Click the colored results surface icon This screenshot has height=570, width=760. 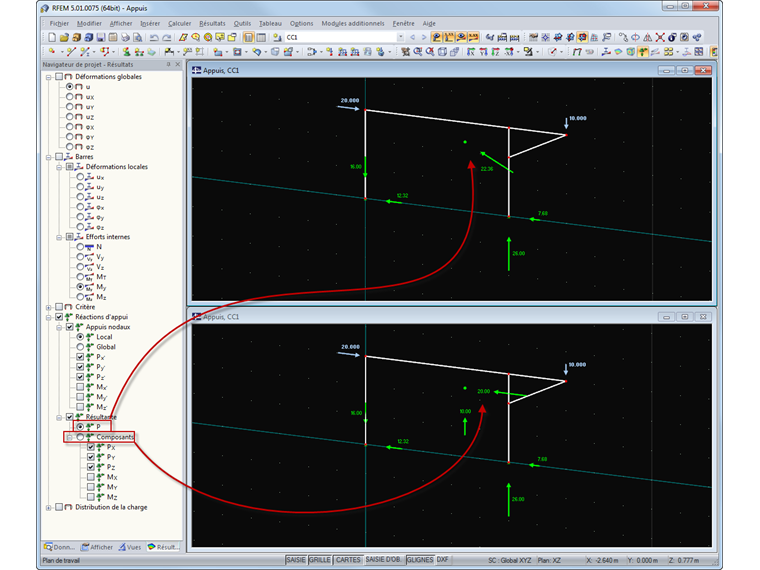(x=618, y=51)
